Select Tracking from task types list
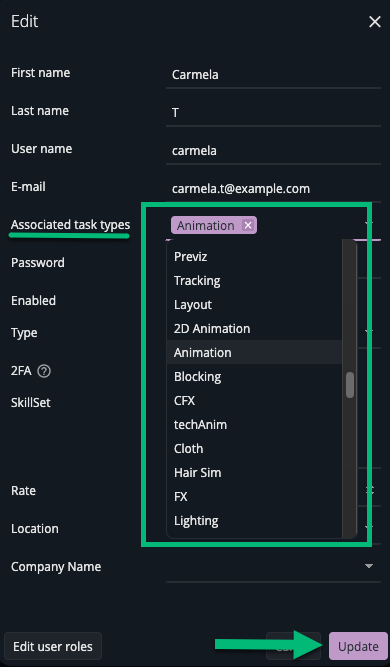Screen dimensions: 390x667 [x=254, y=280]
